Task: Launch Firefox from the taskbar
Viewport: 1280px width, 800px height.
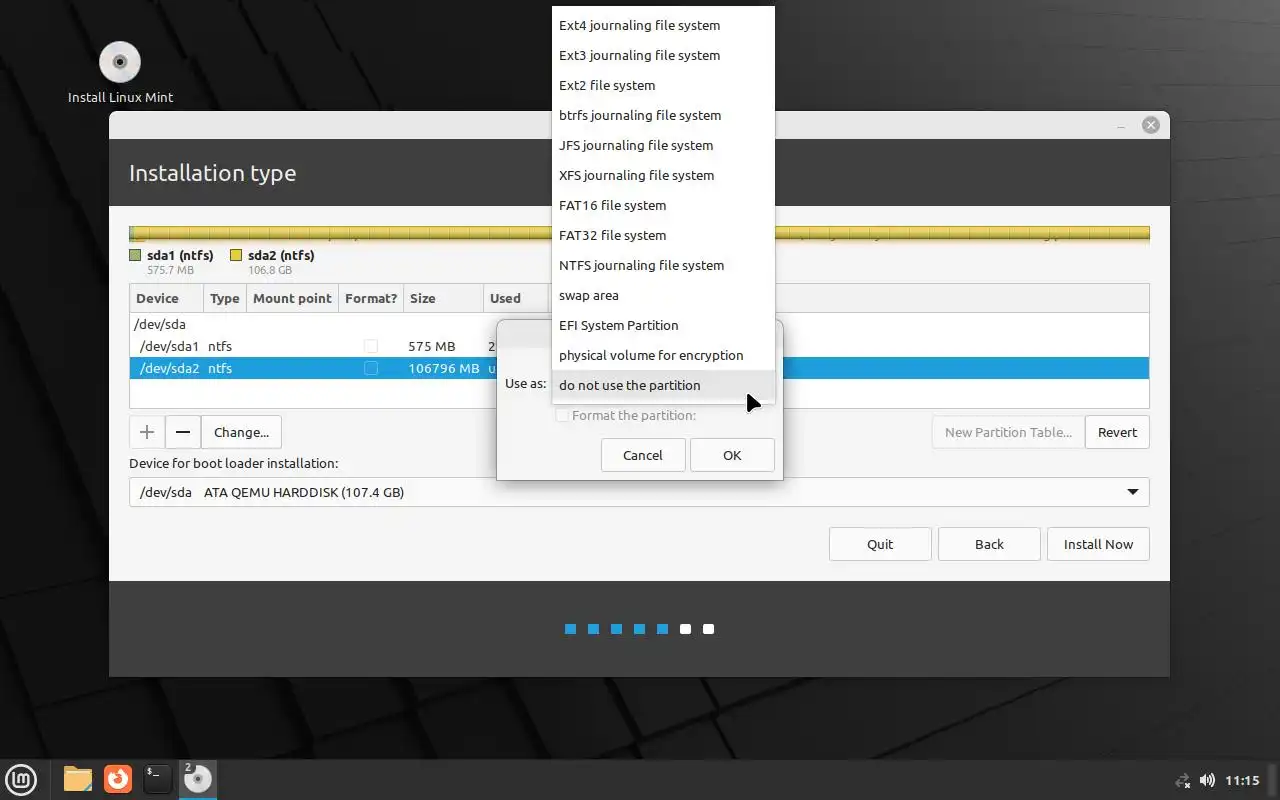Action: tap(118, 778)
